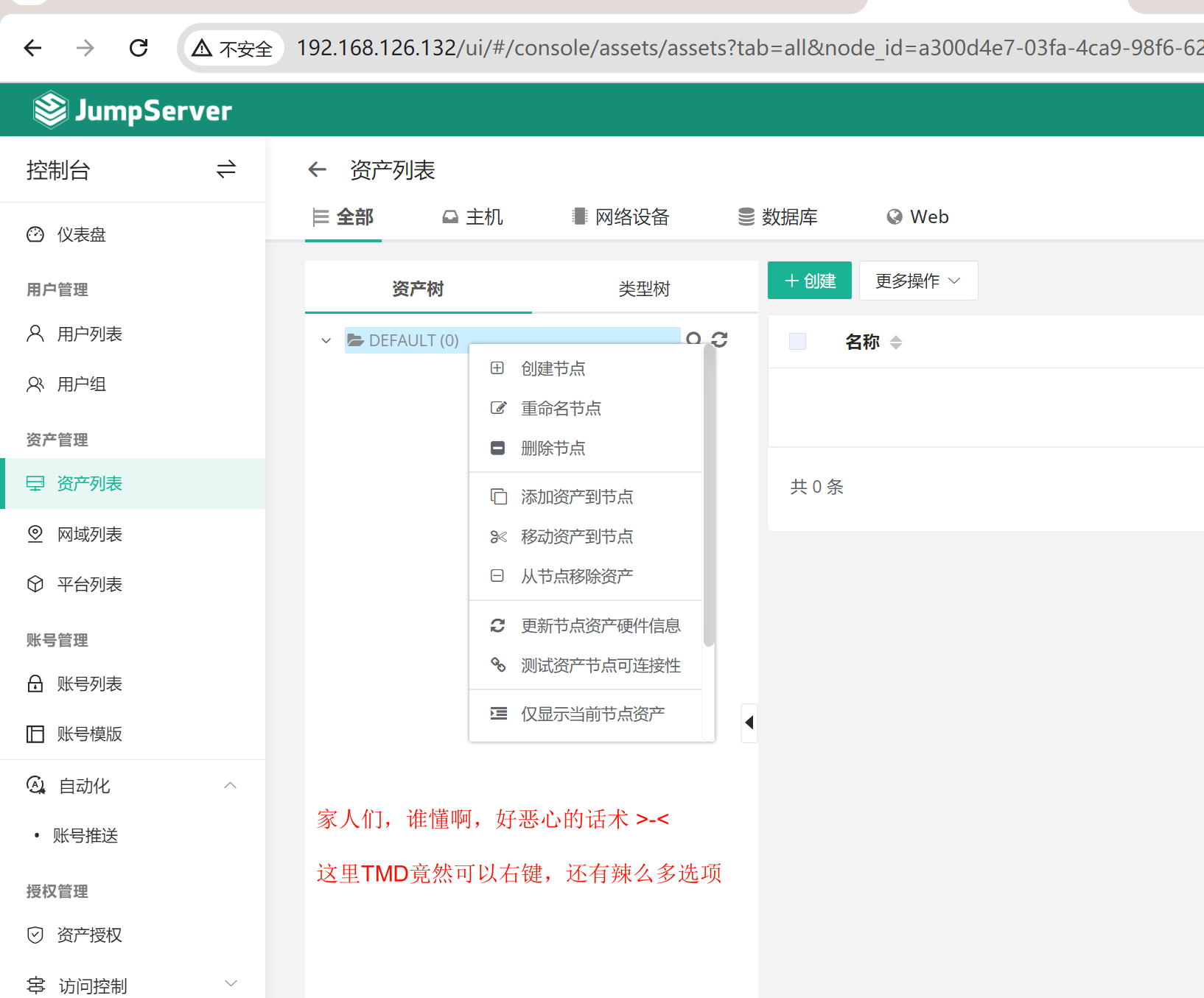Click the sidebar collapse toggle icon beside 控制台
The height and width of the screenshot is (998, 1204).
point(225,170)
